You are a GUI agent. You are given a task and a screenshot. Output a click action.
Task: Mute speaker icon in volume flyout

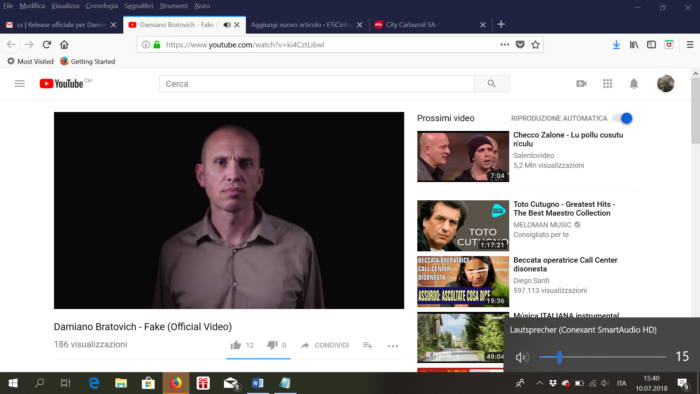tap(521, 357)
